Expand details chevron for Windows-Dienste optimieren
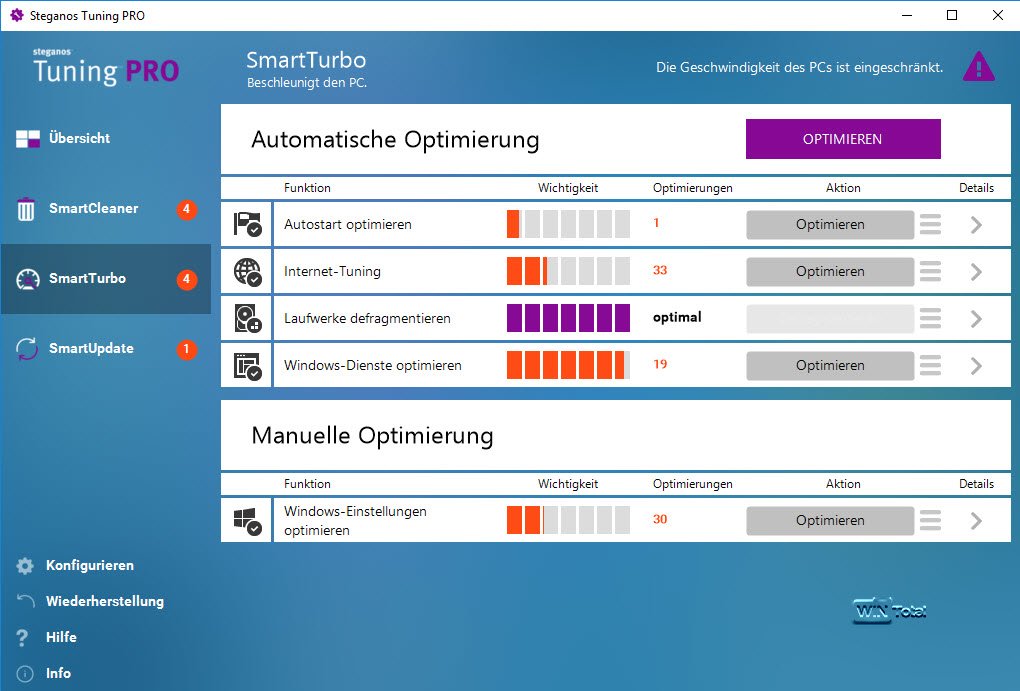The width and height of the screenshot is (1020, 691). click(976, 366)
